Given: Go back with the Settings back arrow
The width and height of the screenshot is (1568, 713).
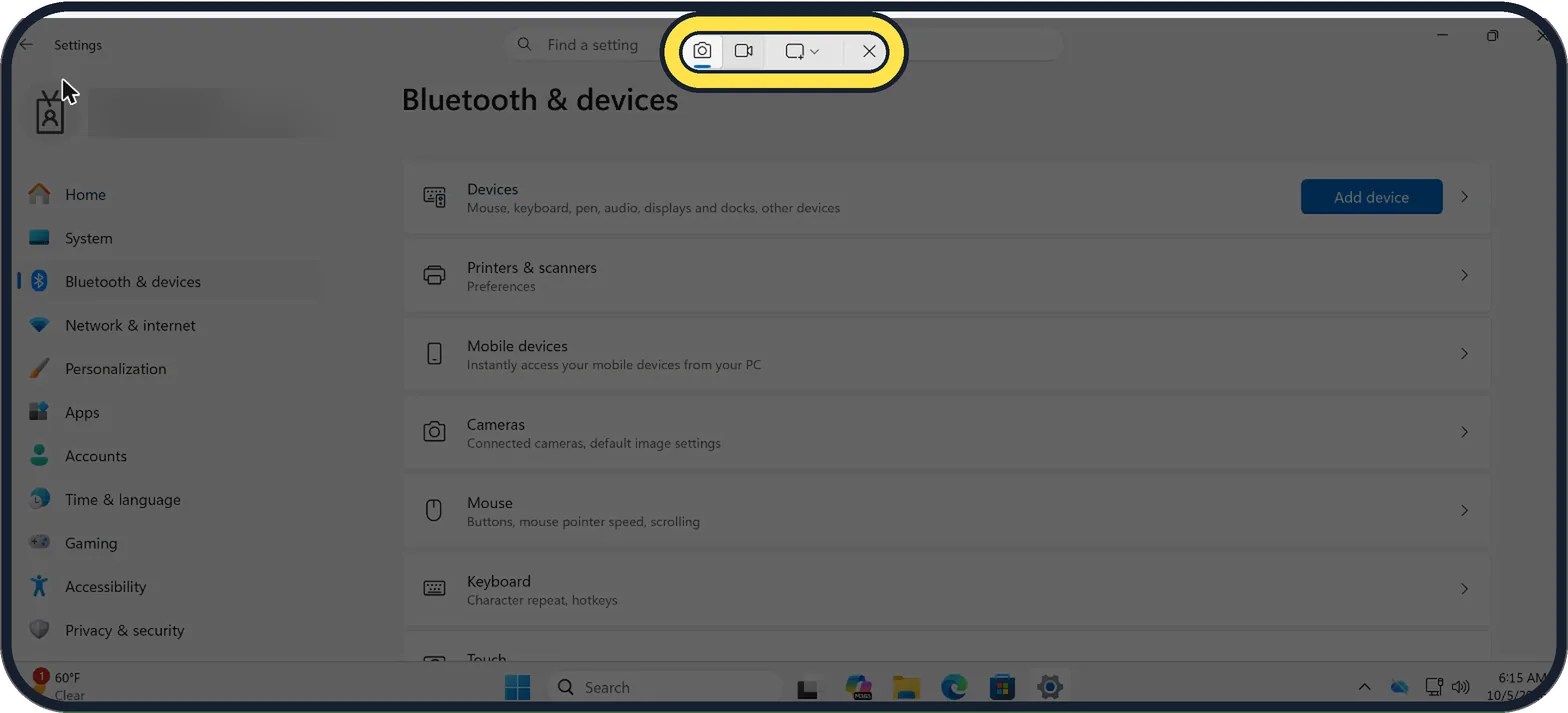Looking at the screenshot, I should (27, 45).
